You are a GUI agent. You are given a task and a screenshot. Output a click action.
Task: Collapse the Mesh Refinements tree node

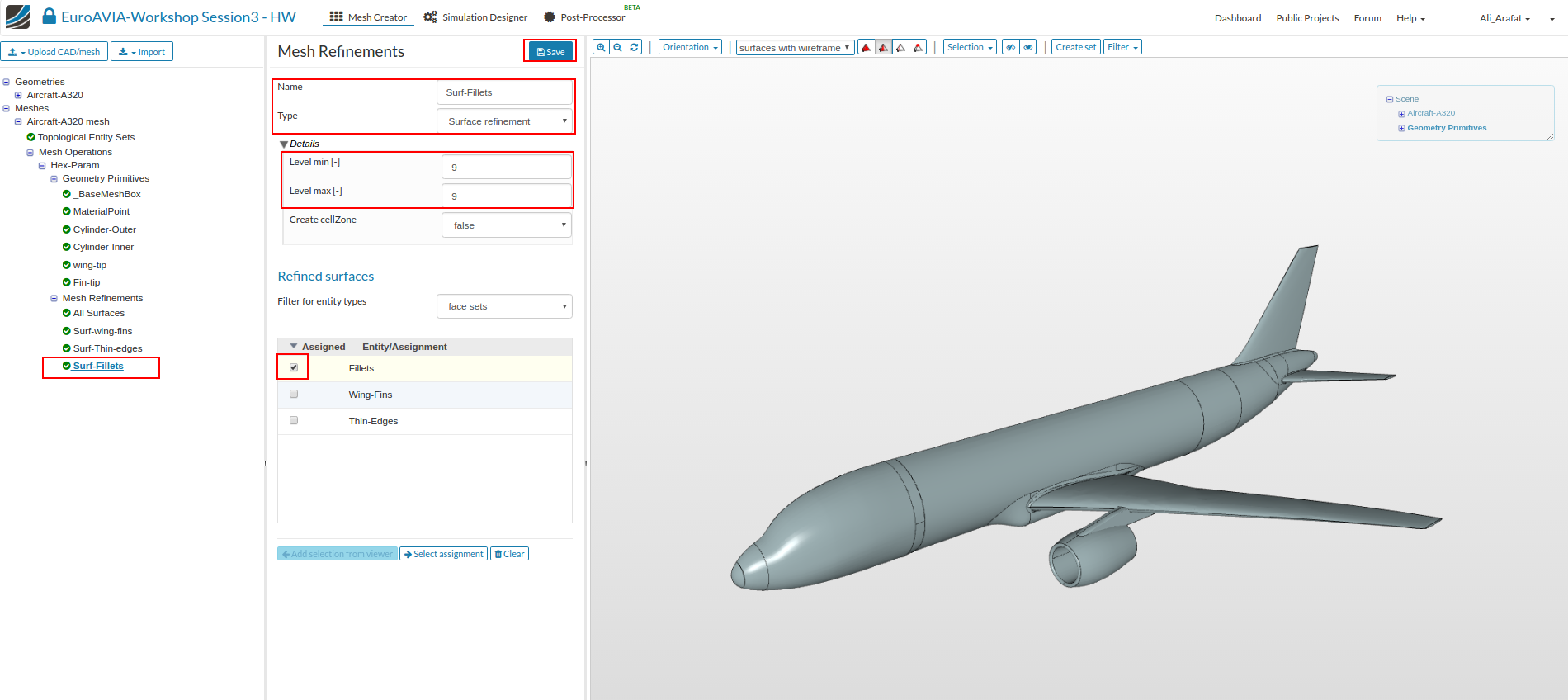tap(54, 299)
